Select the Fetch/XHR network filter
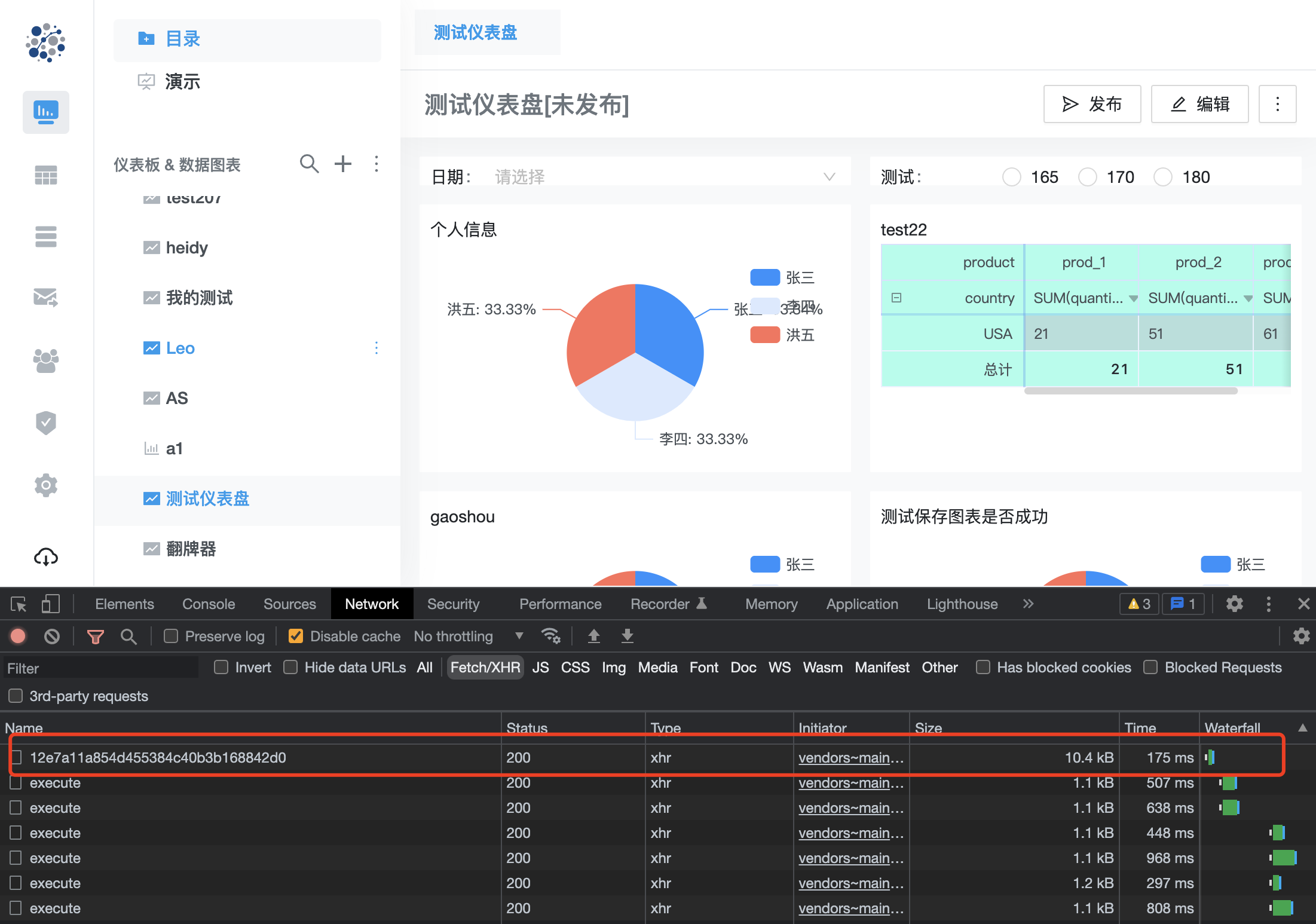This screenshot has width=1316, height=924. pos(485,667)
